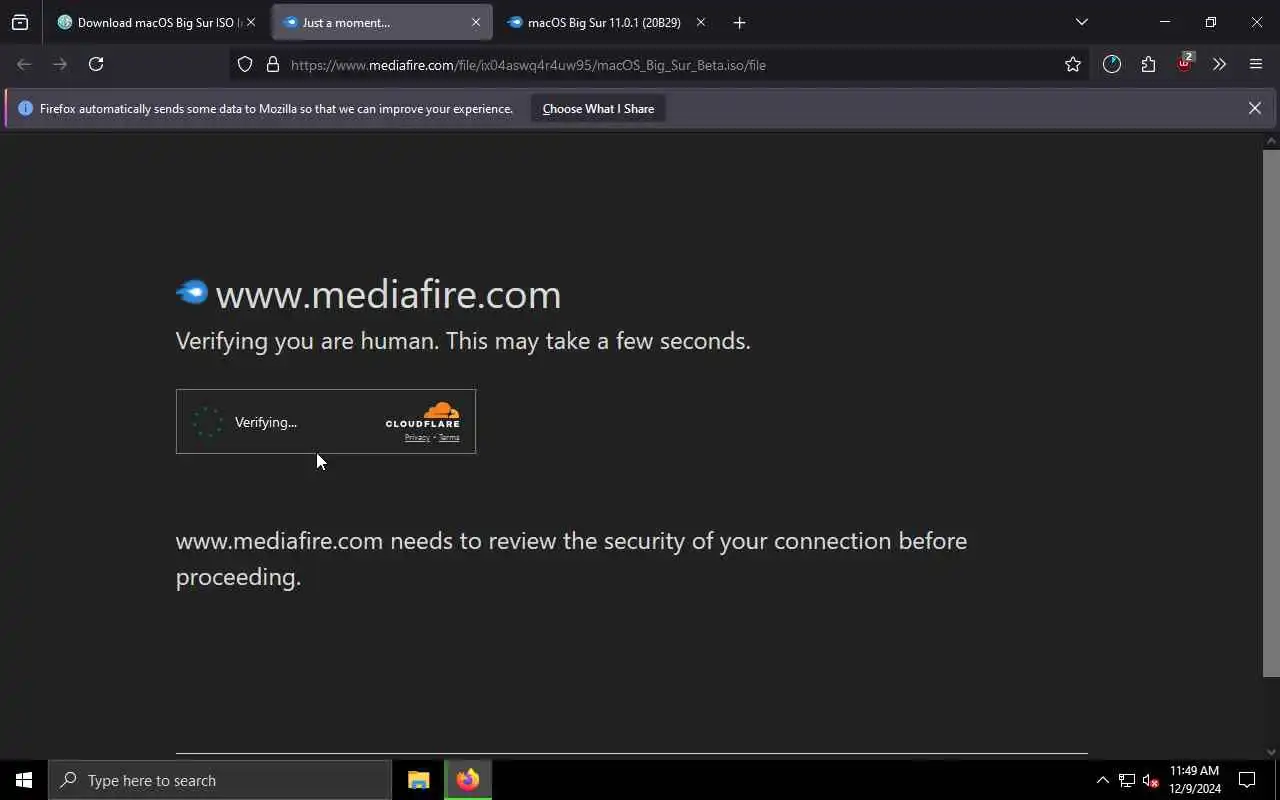This screenshot has height=800, width=1280.
Task: Open network status tray icon
Action: point(1127,780)
